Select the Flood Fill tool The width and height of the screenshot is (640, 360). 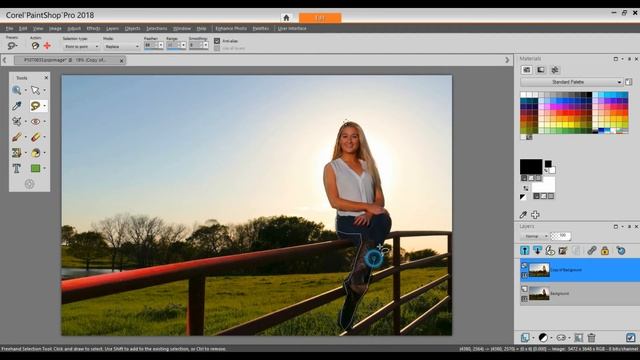coord(36,153)
